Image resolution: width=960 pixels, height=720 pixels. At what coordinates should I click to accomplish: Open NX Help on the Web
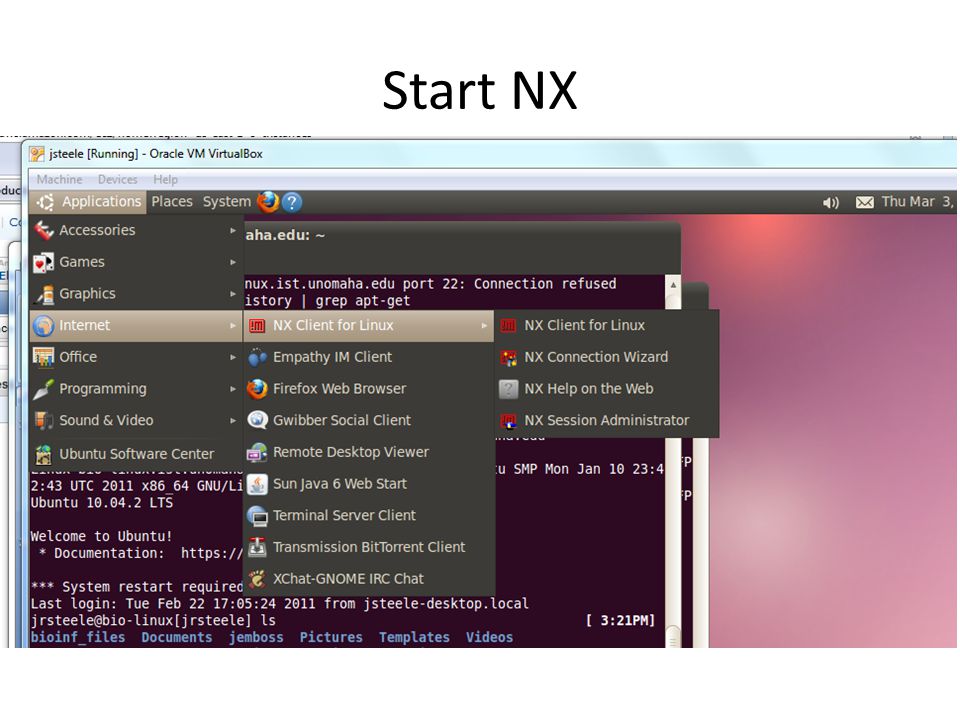click(x=607, y=389)
